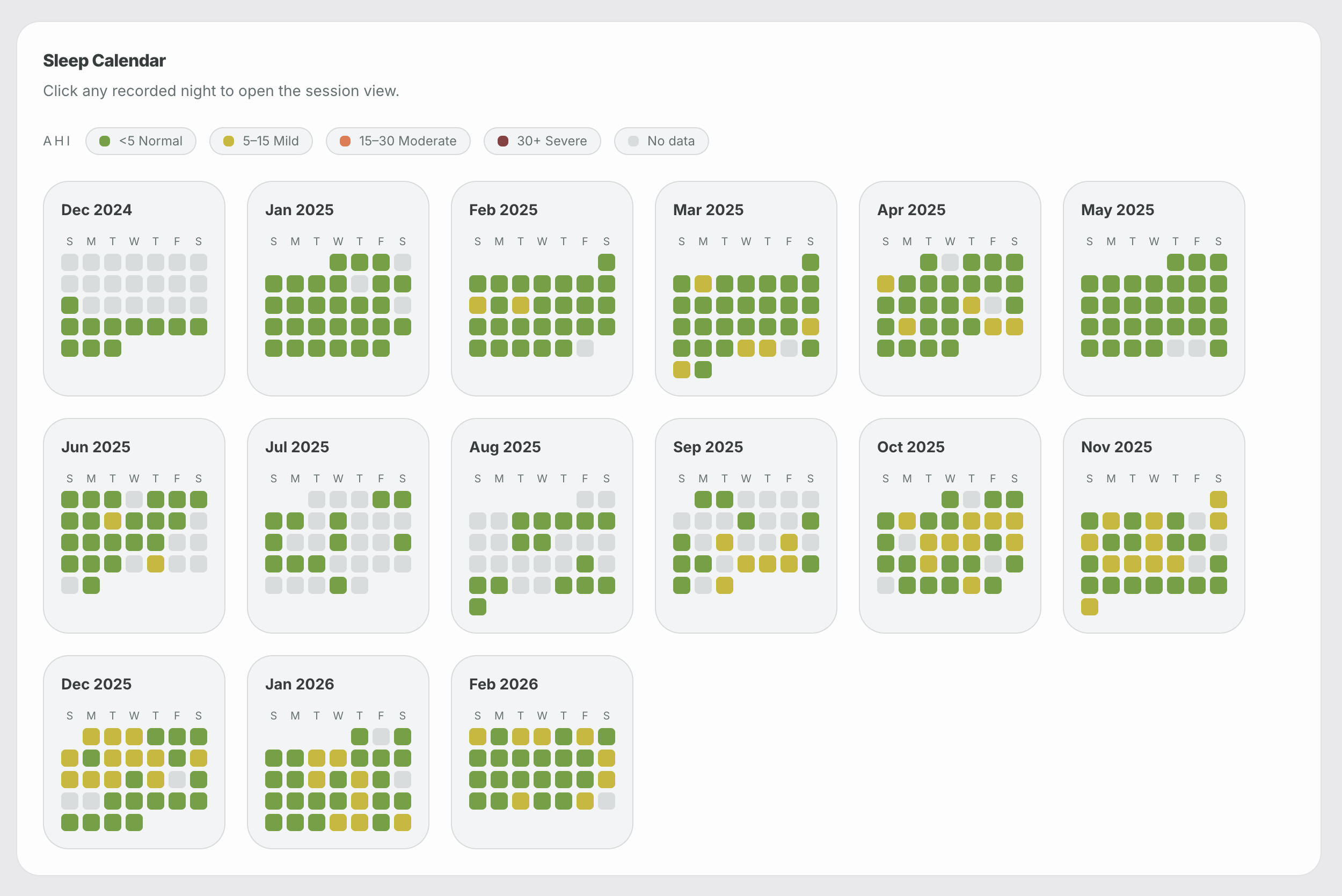Open the last green night in Dec 2025
The height and width of the screenshot is (896, 1342).
[134, 822]
